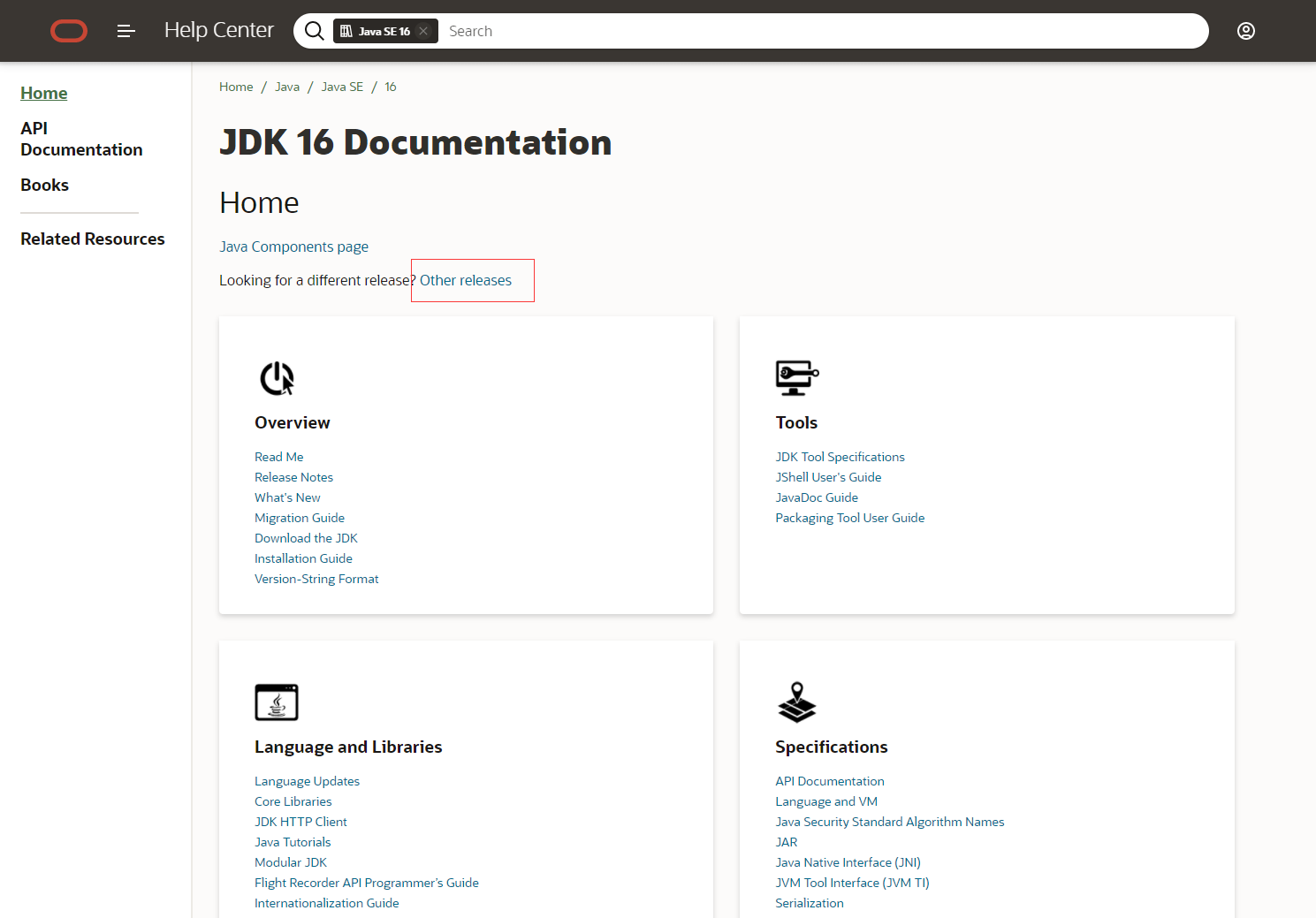Screen dimensions: 1316x918
Task: Click the Overview power icon
Action: 277,378
